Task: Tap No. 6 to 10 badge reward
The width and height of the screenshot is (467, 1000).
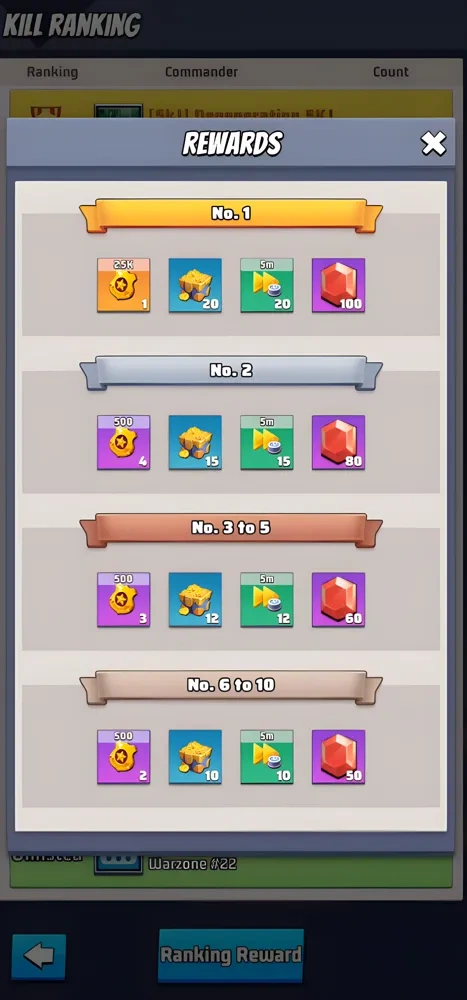Action: pyautogui.click(x=124, y=757)
